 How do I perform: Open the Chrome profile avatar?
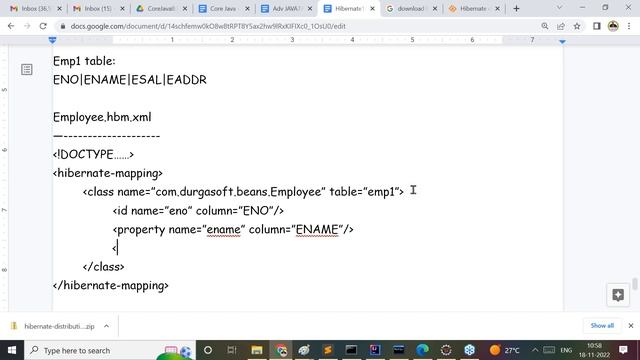613,26
